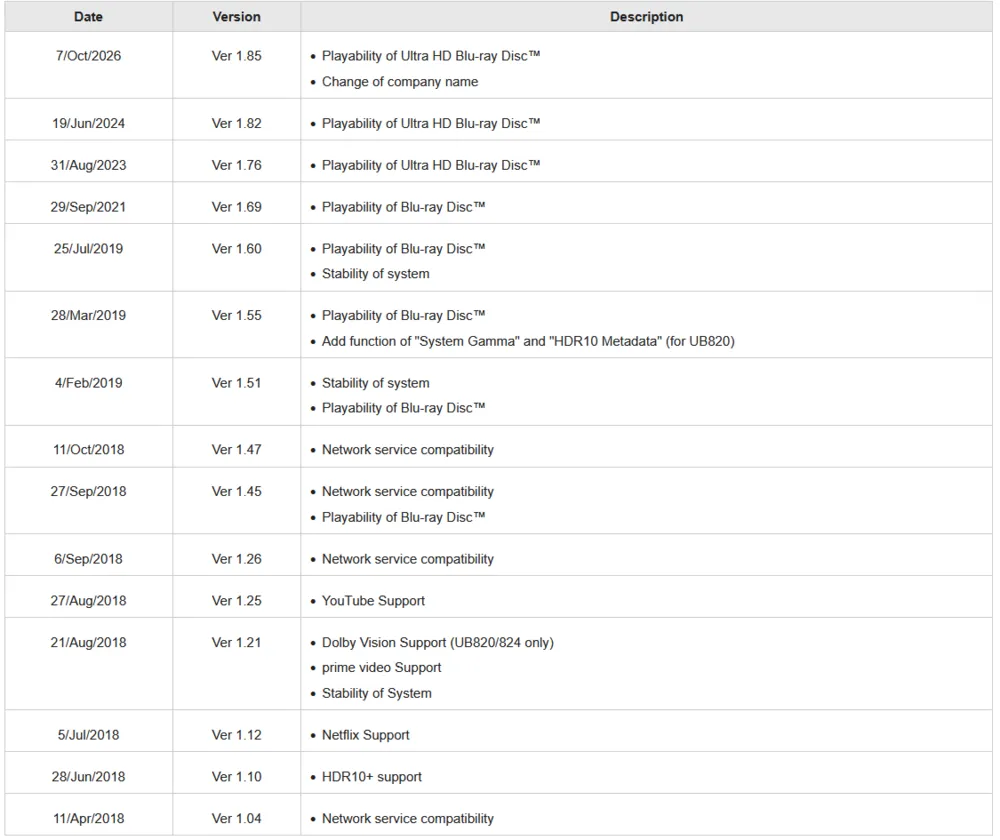
Task: Select version Ver 1.25
Action: pyautogui.click(x=237, y=601)
